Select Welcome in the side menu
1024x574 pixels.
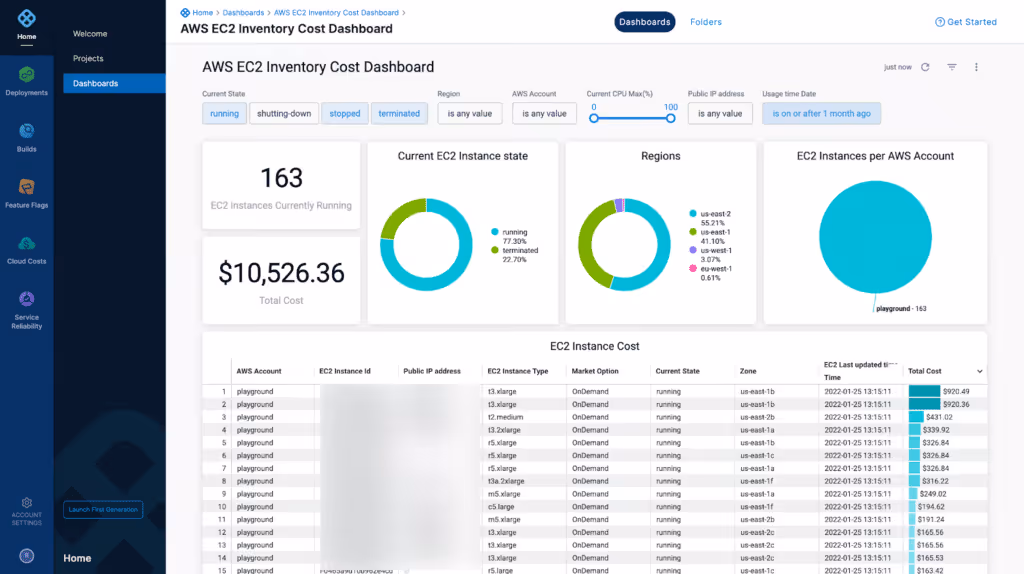pos(90,34)
